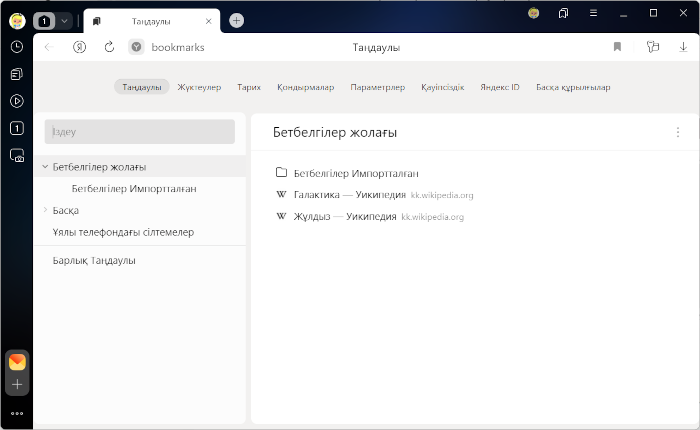Open the Бетбелгілер жолағы panel options menu
The height and width of the screenshot is (430, 700).
(678, 132)
